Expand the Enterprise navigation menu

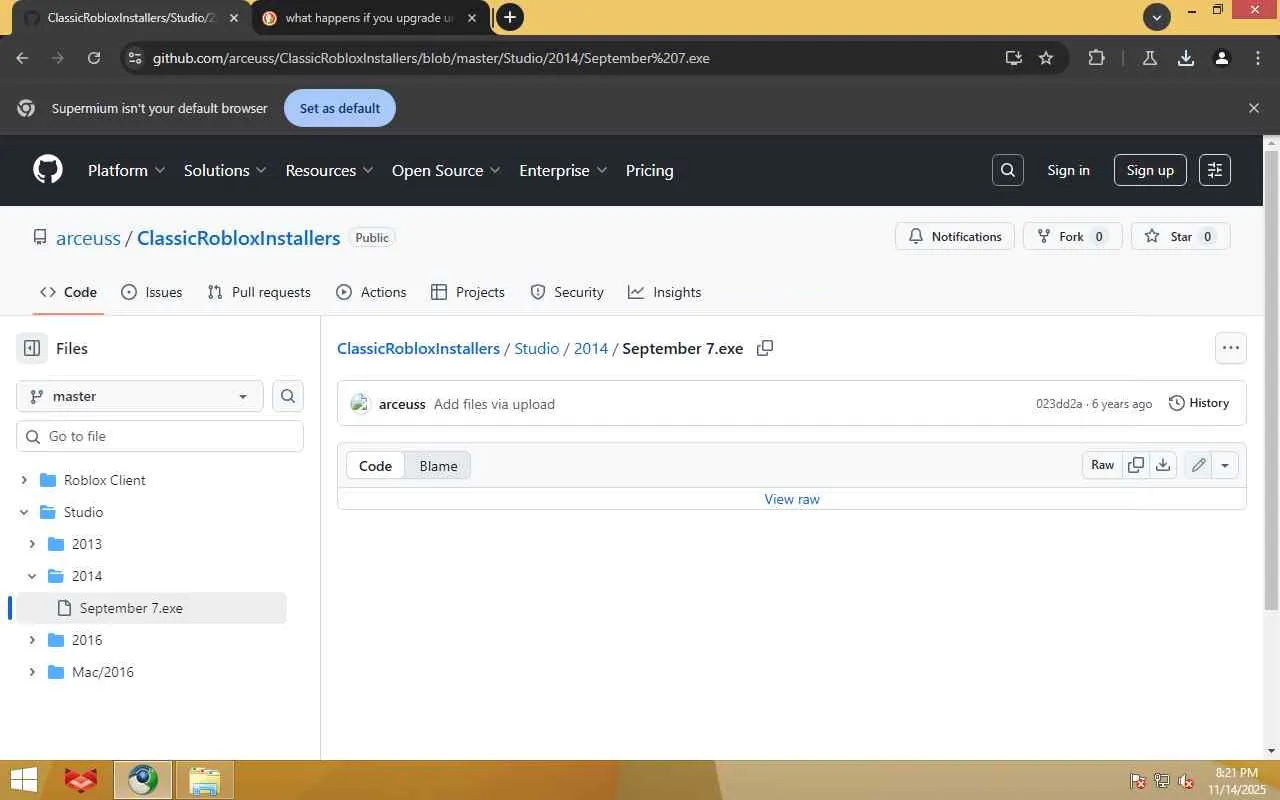coord(563,170)
